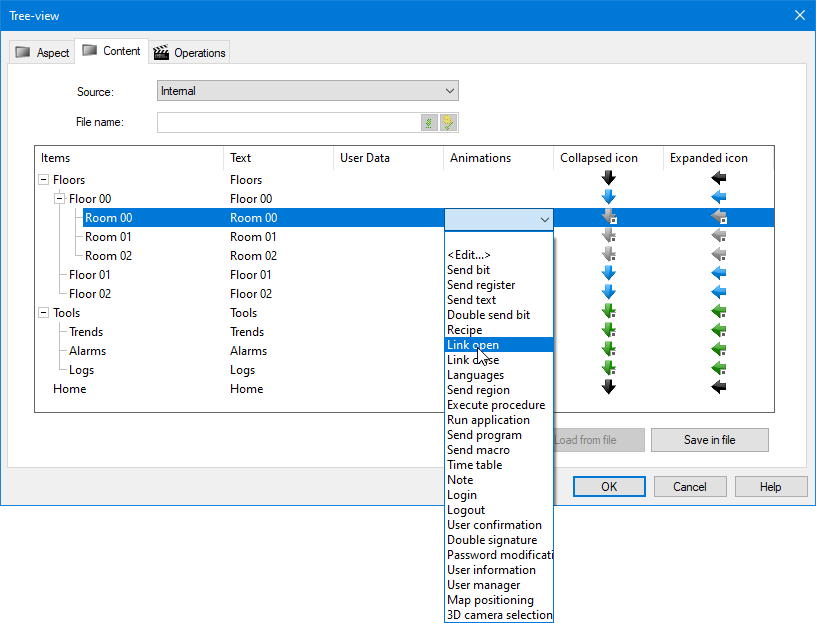This screenshot has height=623, width=816.
Task: Click the expanded icon for Room 02
Action: (x=718, y=255)
